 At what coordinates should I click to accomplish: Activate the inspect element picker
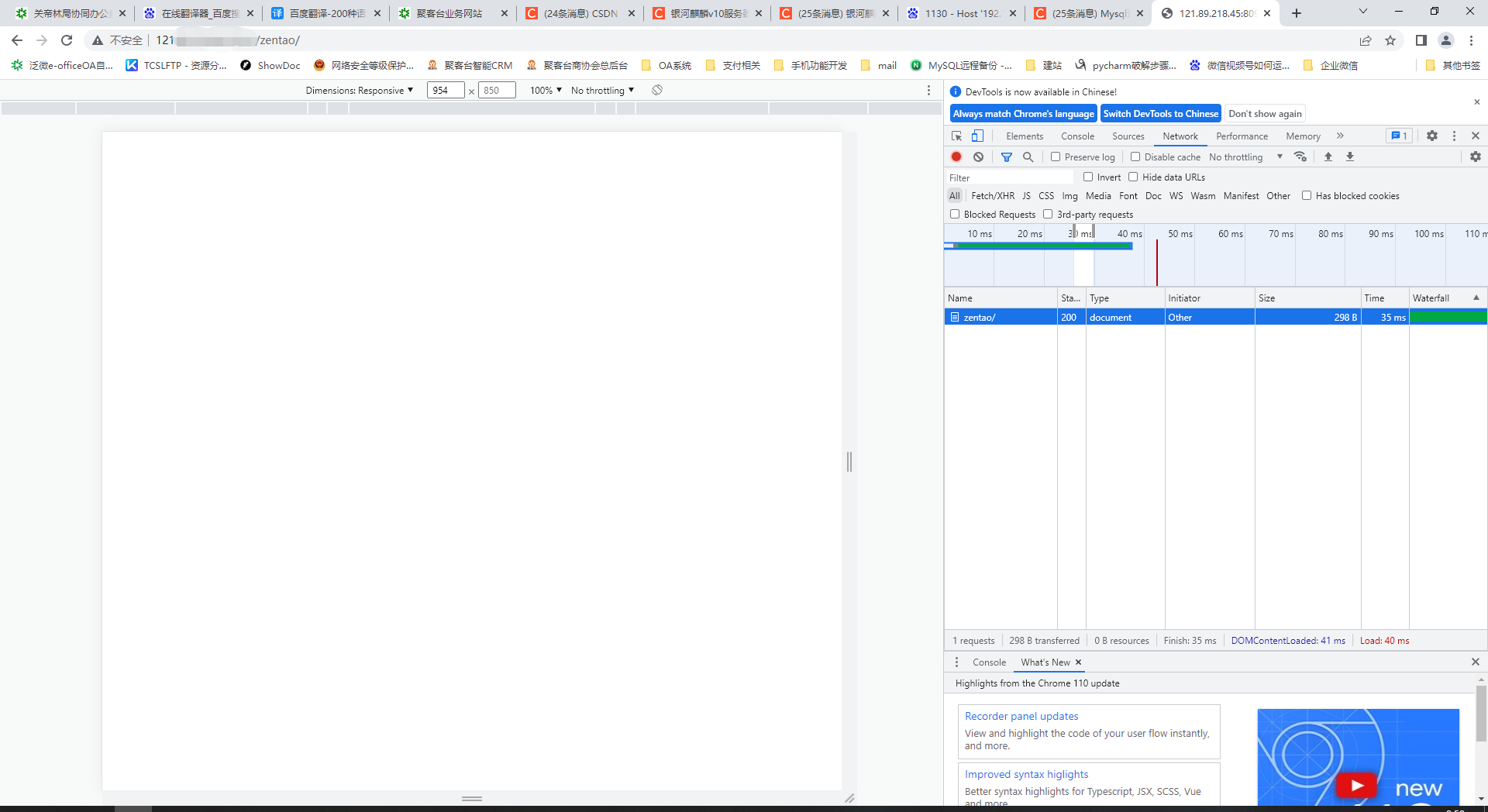tap(957, 136)
